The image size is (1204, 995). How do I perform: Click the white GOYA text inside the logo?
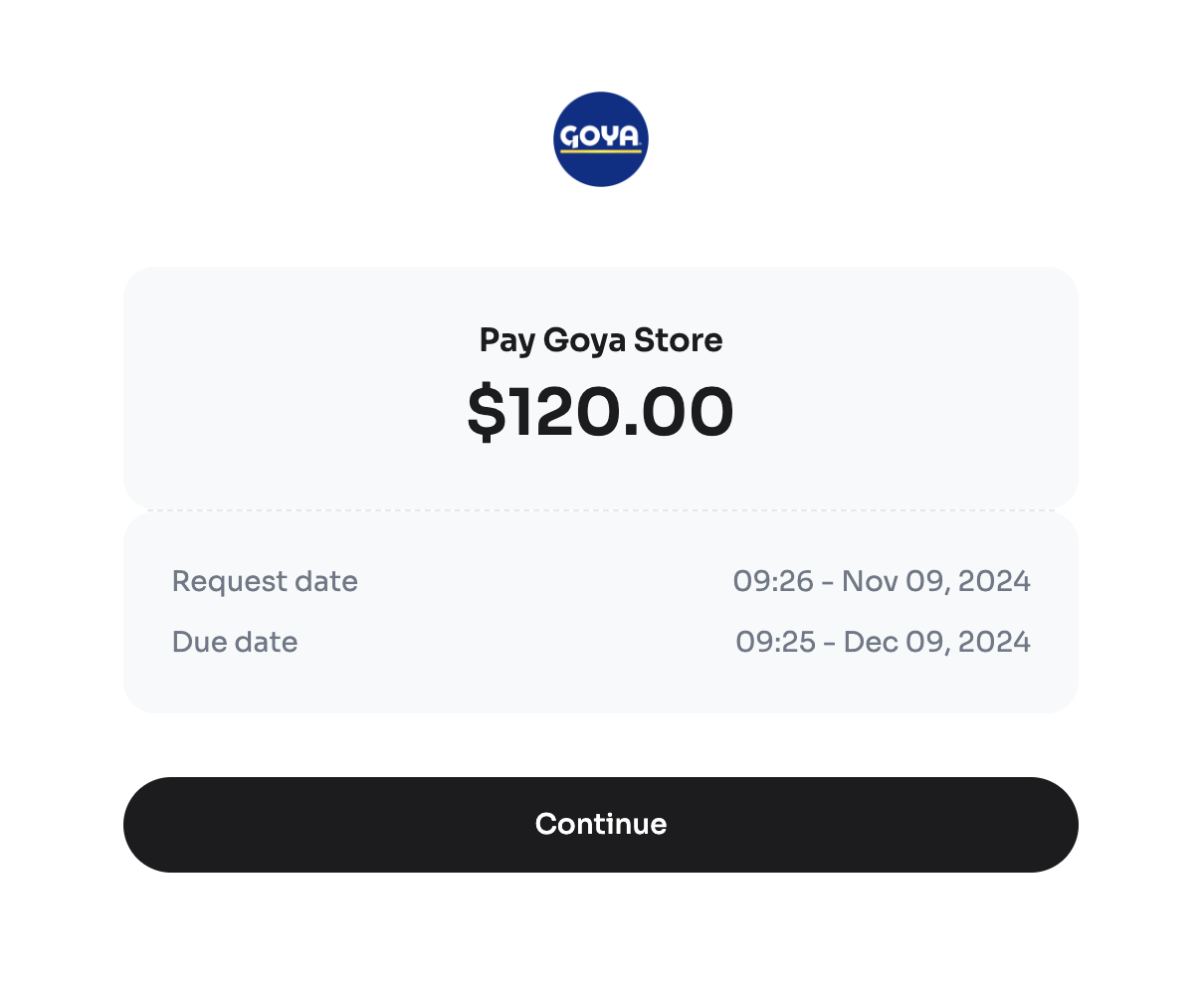[x=601, y=136]
